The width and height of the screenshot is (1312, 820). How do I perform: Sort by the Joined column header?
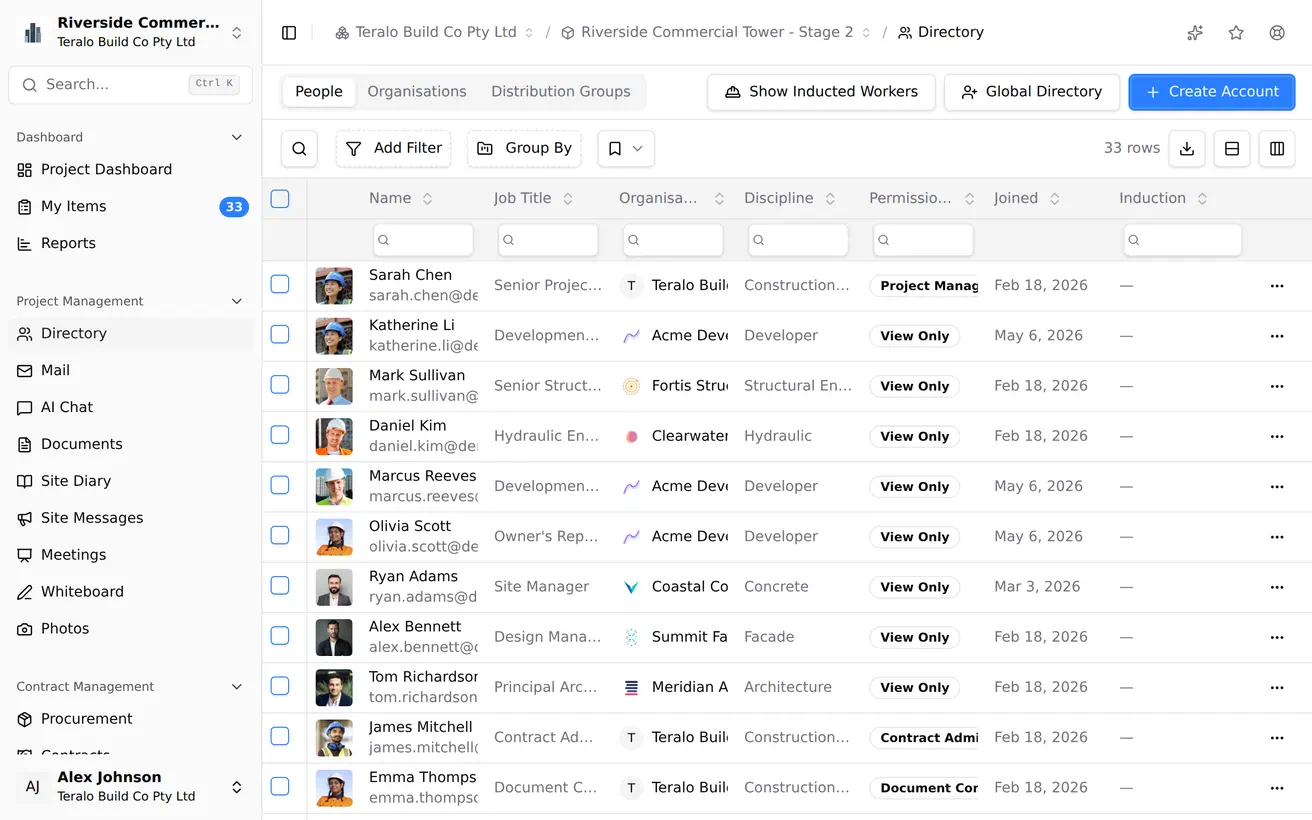[x=1027, y=199]
